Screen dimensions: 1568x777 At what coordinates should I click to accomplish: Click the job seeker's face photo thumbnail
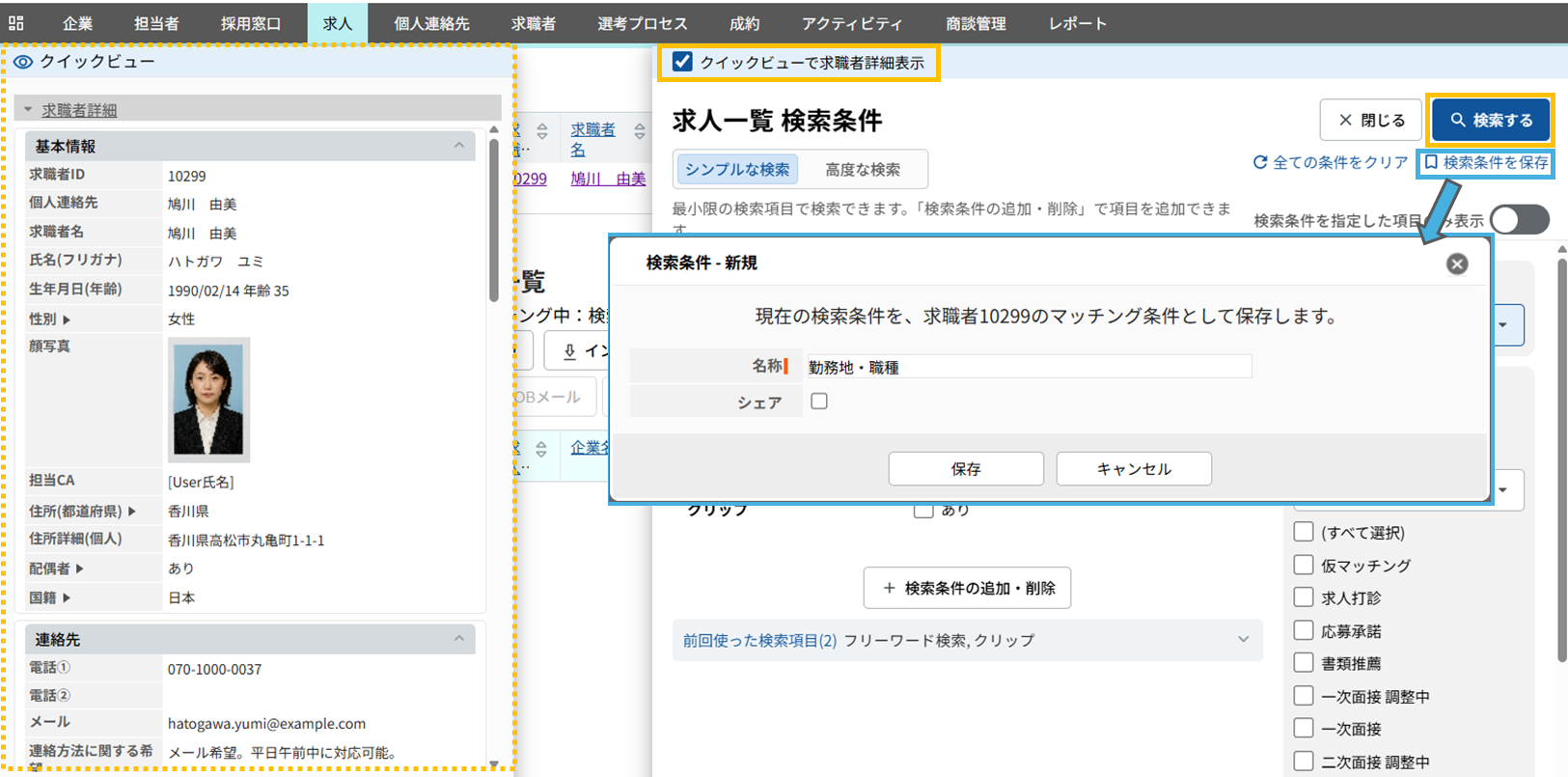pyautogui.click(x=208, y=400)
